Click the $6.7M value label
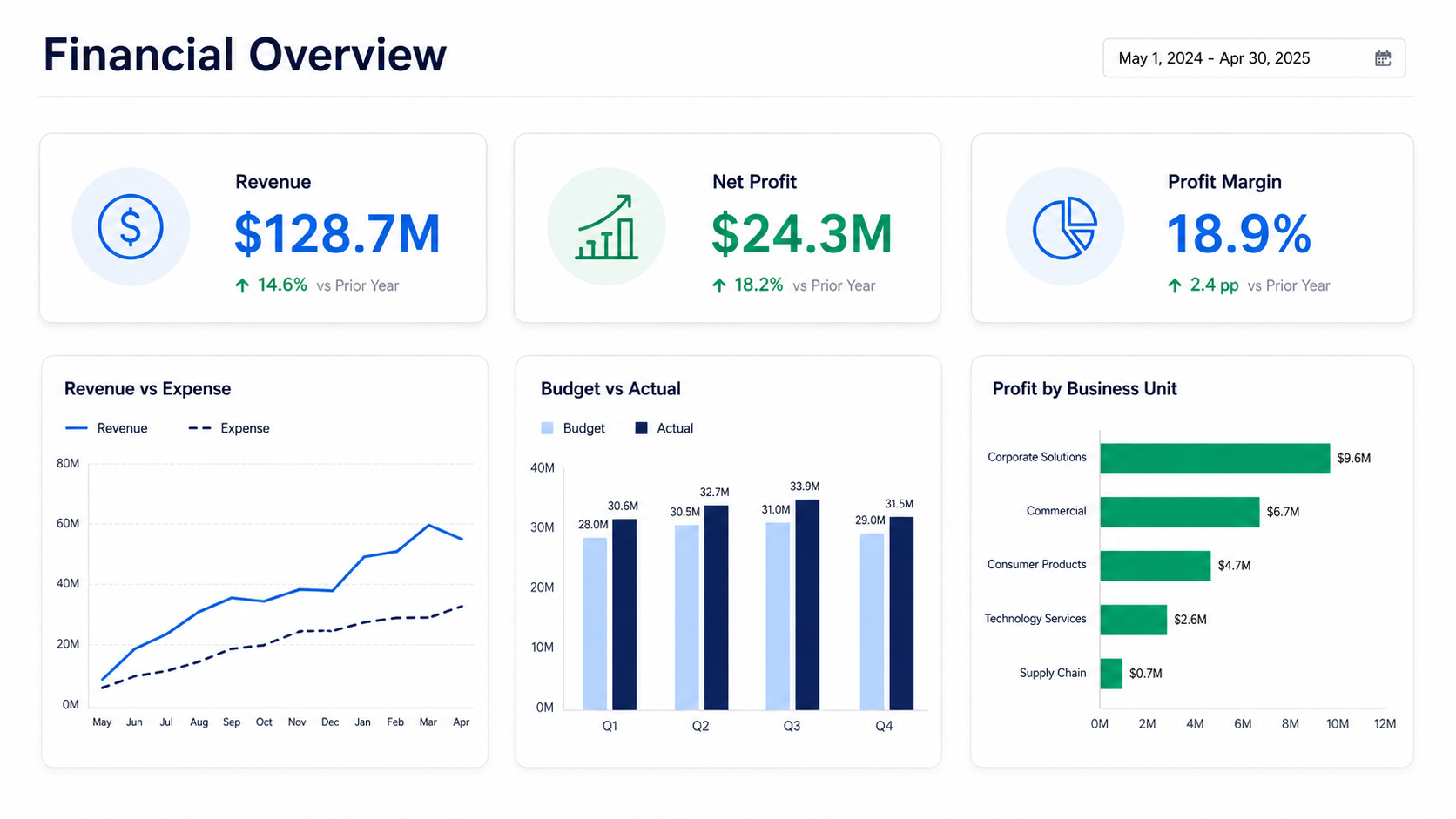1456x819 pixels. (x=1283, y=512)
